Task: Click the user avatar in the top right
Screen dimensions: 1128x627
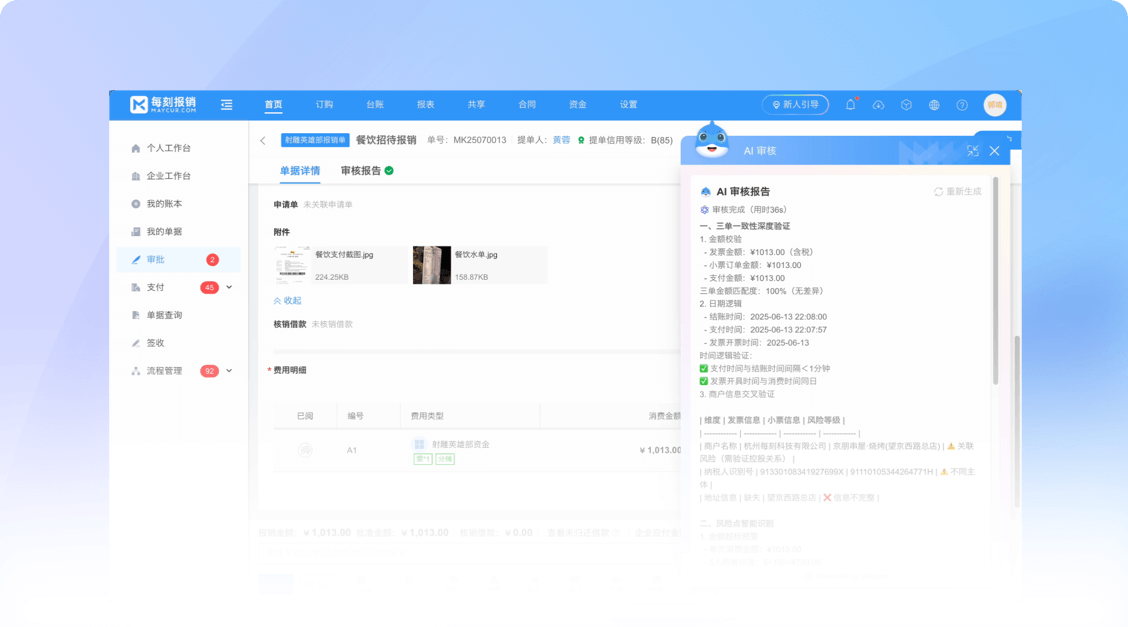Action: coord(995,105)
